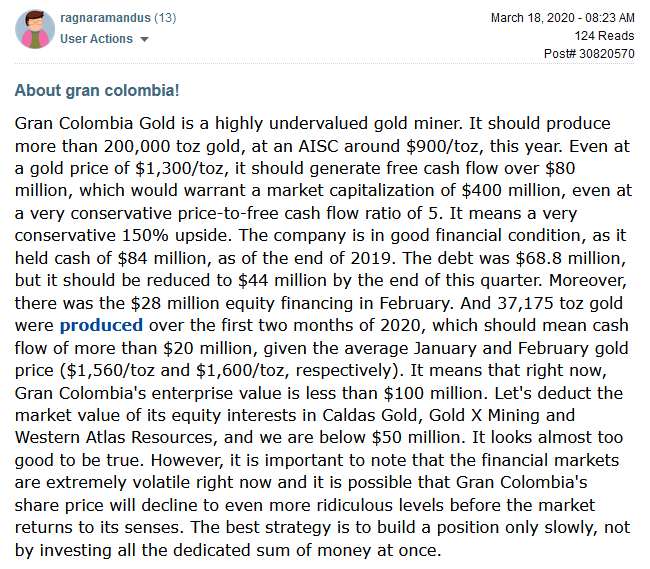Click the Post# 30820570 number
The image size is (650, 569).
click(589, 53)
